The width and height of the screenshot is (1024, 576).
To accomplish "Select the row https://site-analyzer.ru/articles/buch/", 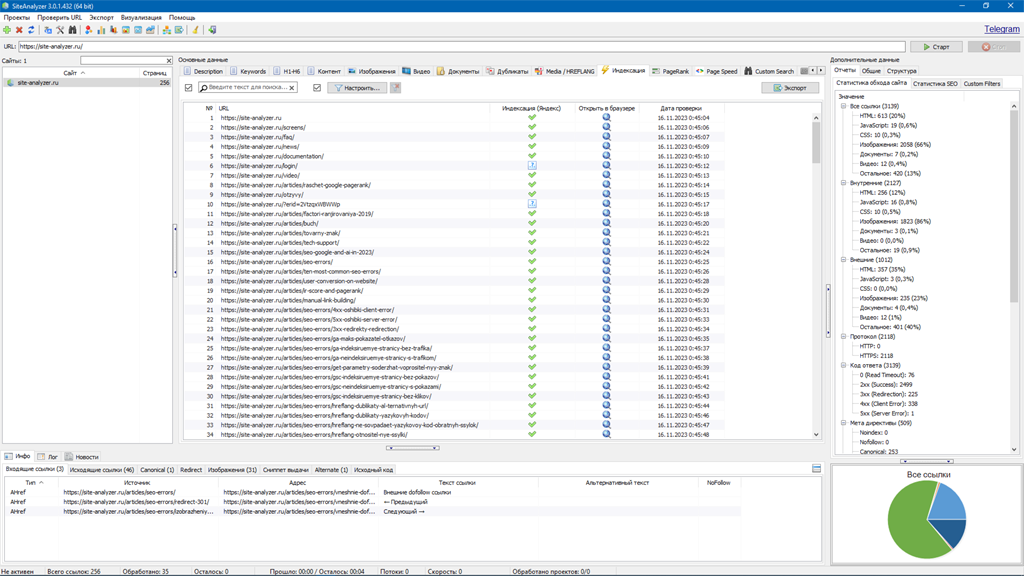I will [453, 223].
